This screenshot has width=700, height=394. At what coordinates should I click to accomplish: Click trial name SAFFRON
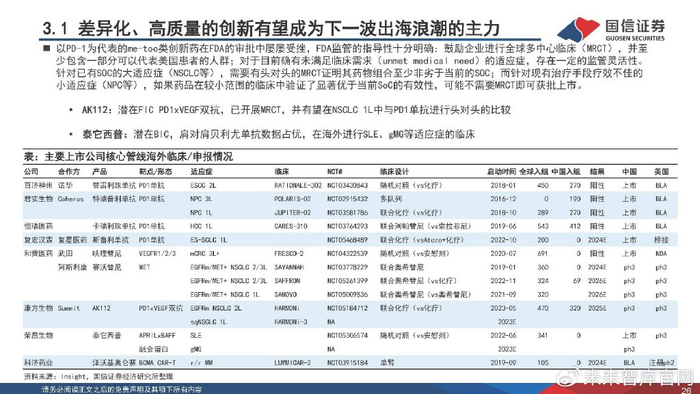(x=287, y=281)
